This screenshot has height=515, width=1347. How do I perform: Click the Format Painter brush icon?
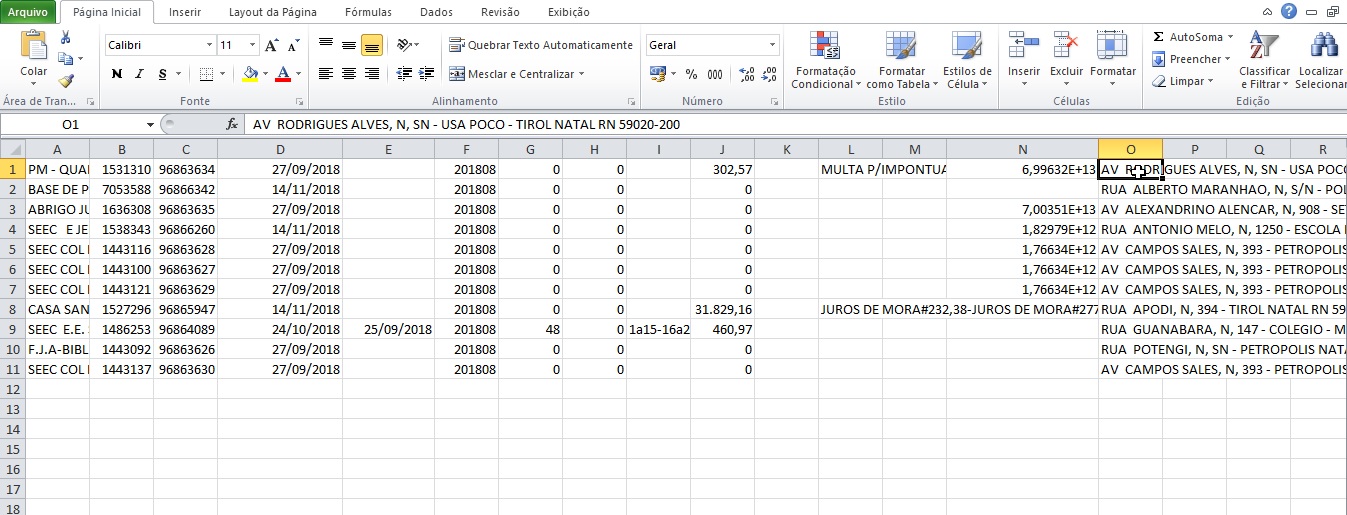65,81
